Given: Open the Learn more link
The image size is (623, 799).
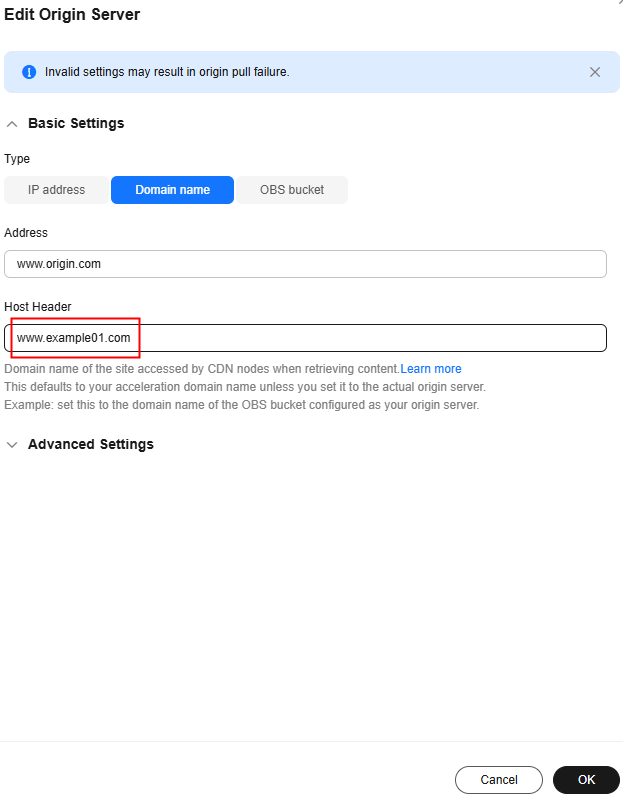Looking at the screenshot, I should (x=431, y=369).
